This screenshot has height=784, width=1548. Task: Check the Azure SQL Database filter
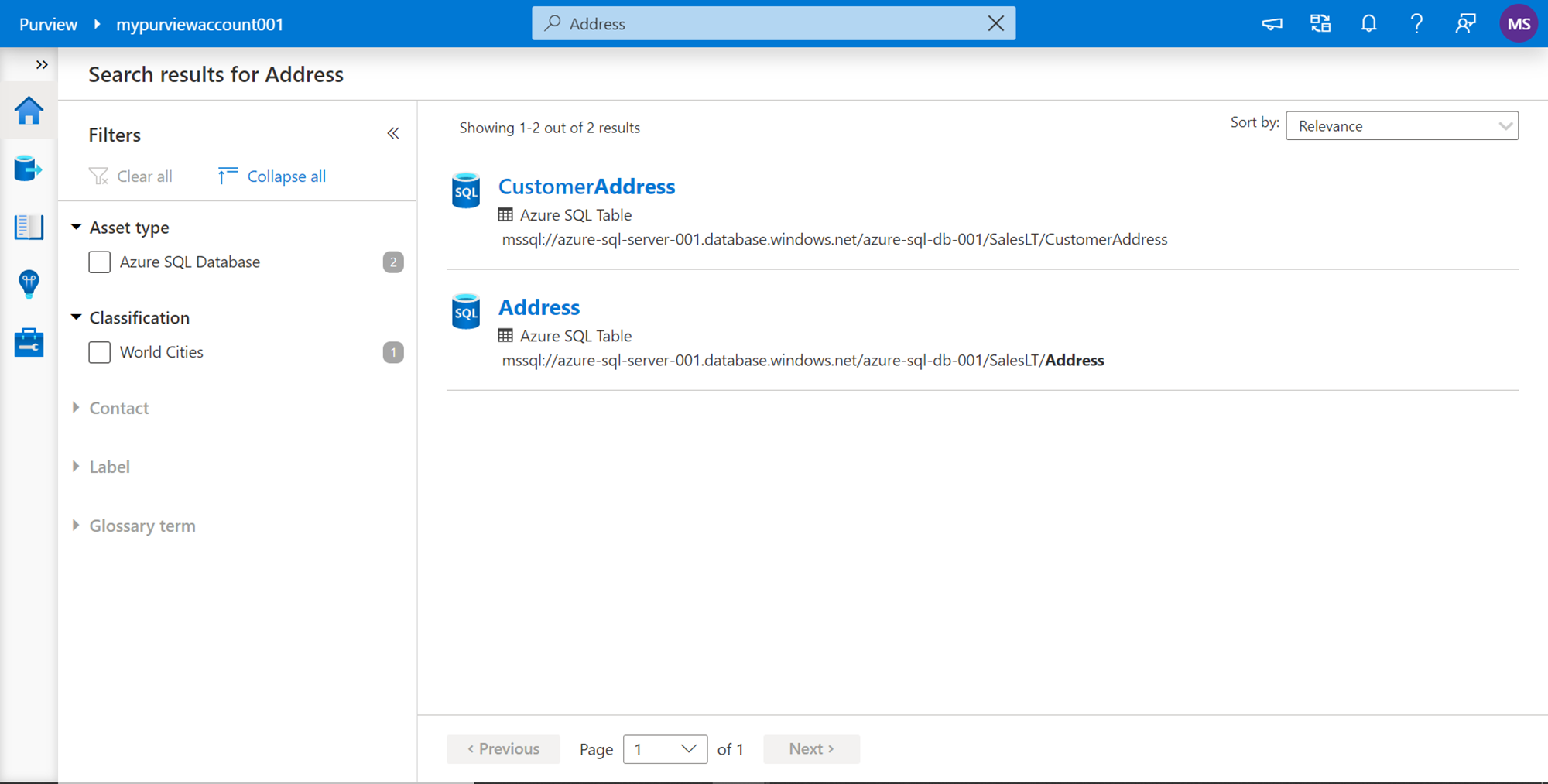point(100,262)
